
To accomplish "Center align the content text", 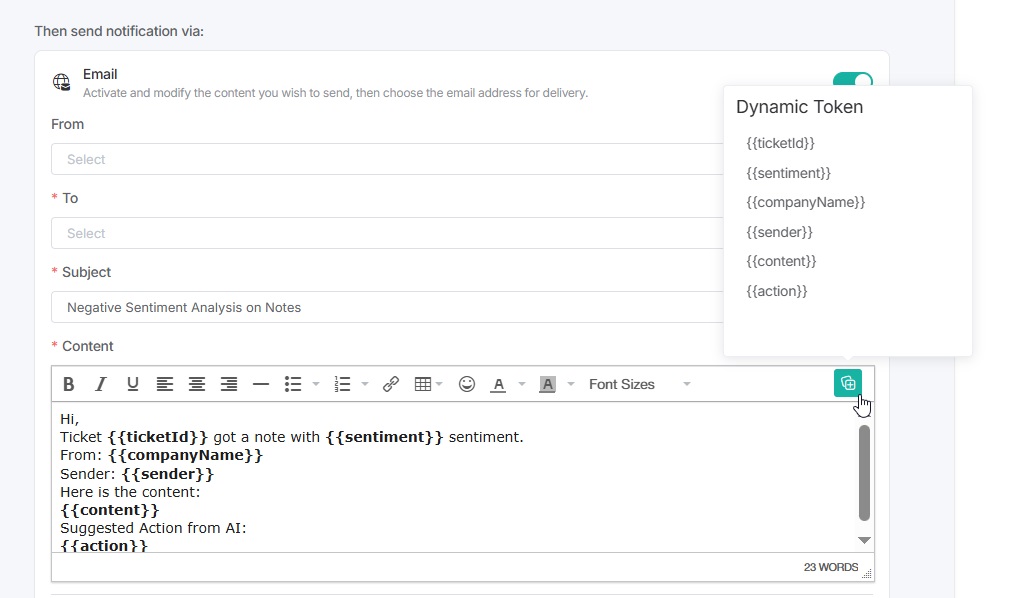I will point(197,384).
